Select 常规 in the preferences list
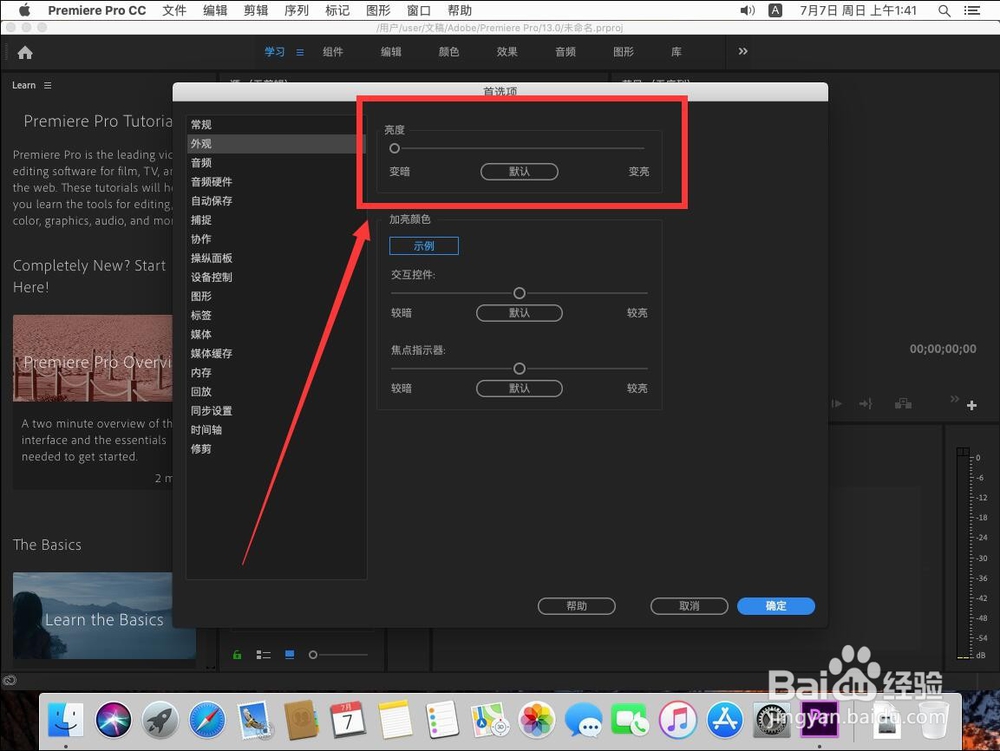The height and width of the screenshot is (751, 1000). tap(276, 125)
